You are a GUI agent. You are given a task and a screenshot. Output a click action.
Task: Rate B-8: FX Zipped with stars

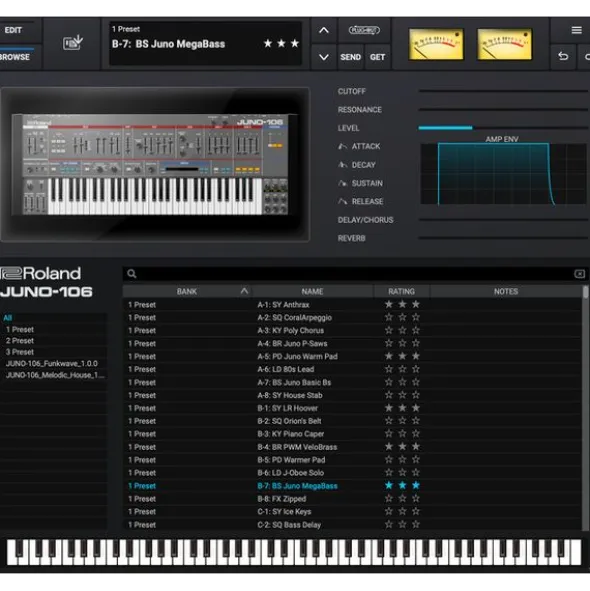[x=402, y=499]
